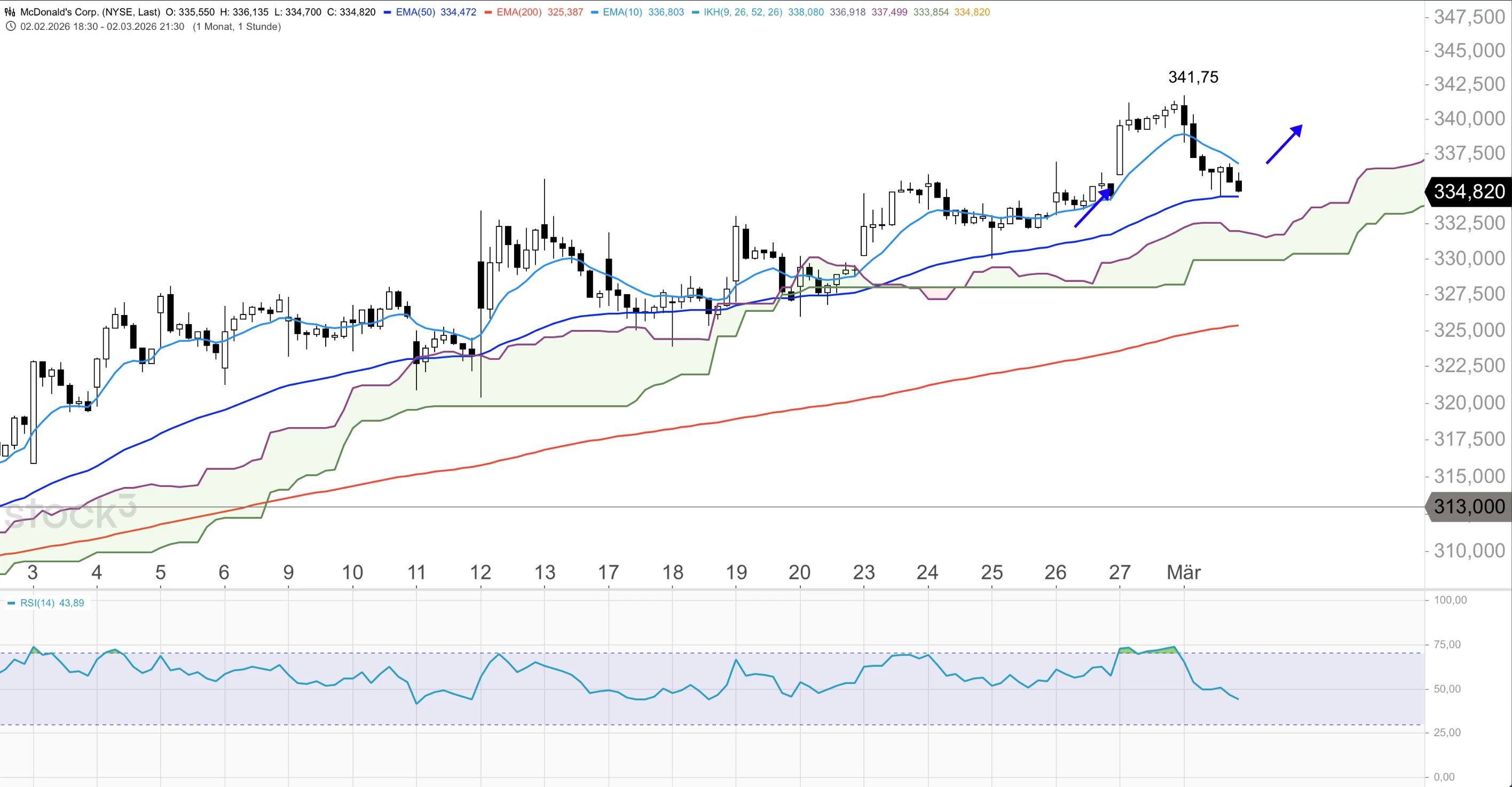Click the current price tag 334,820
The width and height of the screenshot is (1512, 787).
tap(1469, 191)
